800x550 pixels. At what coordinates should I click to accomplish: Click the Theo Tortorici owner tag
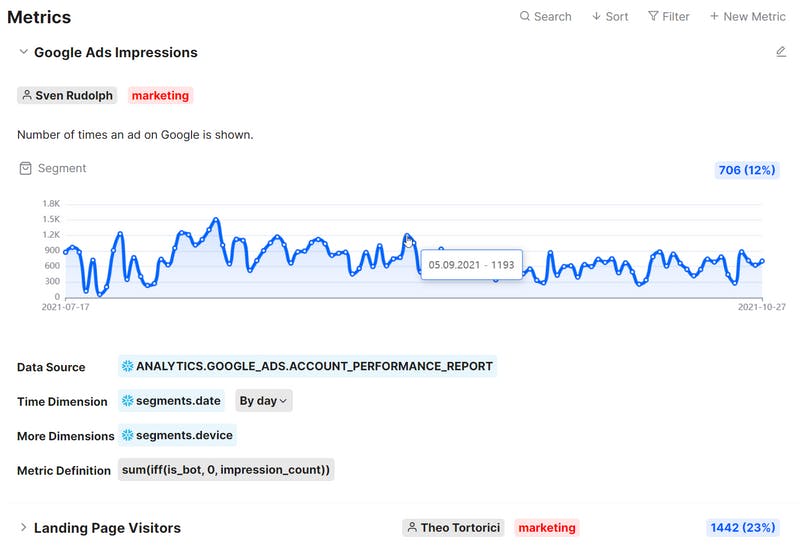[x=454, y=527]
